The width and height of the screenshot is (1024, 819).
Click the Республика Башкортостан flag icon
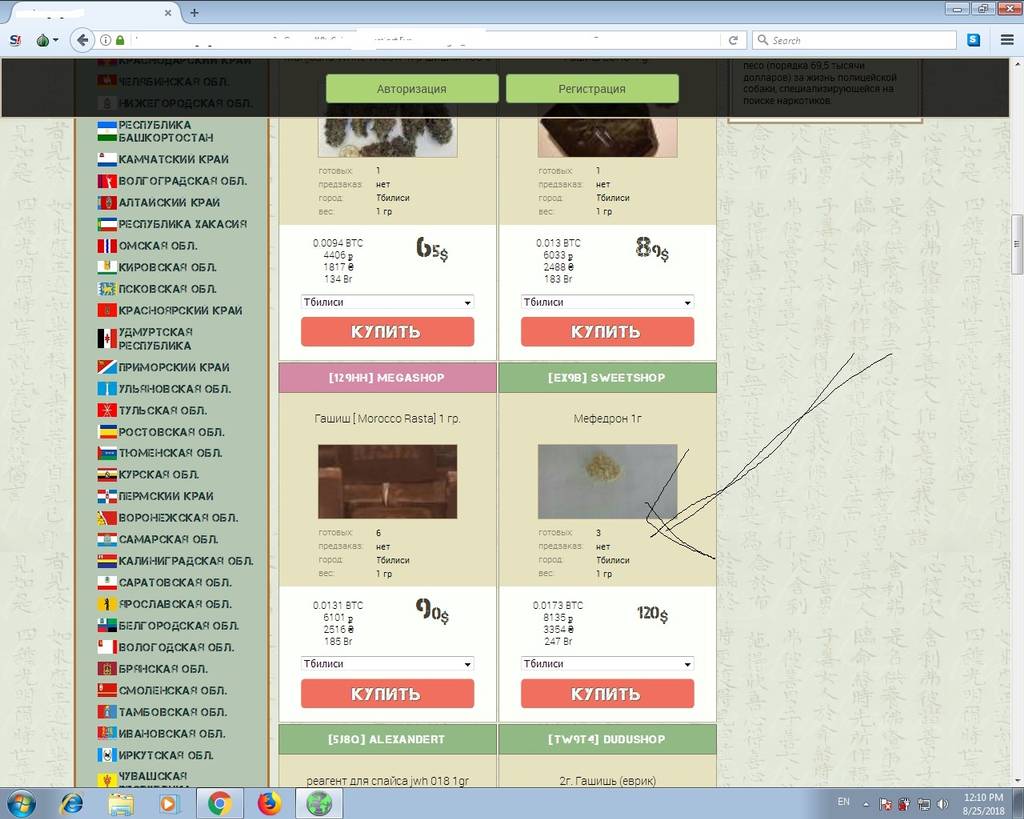coord(107,131)
